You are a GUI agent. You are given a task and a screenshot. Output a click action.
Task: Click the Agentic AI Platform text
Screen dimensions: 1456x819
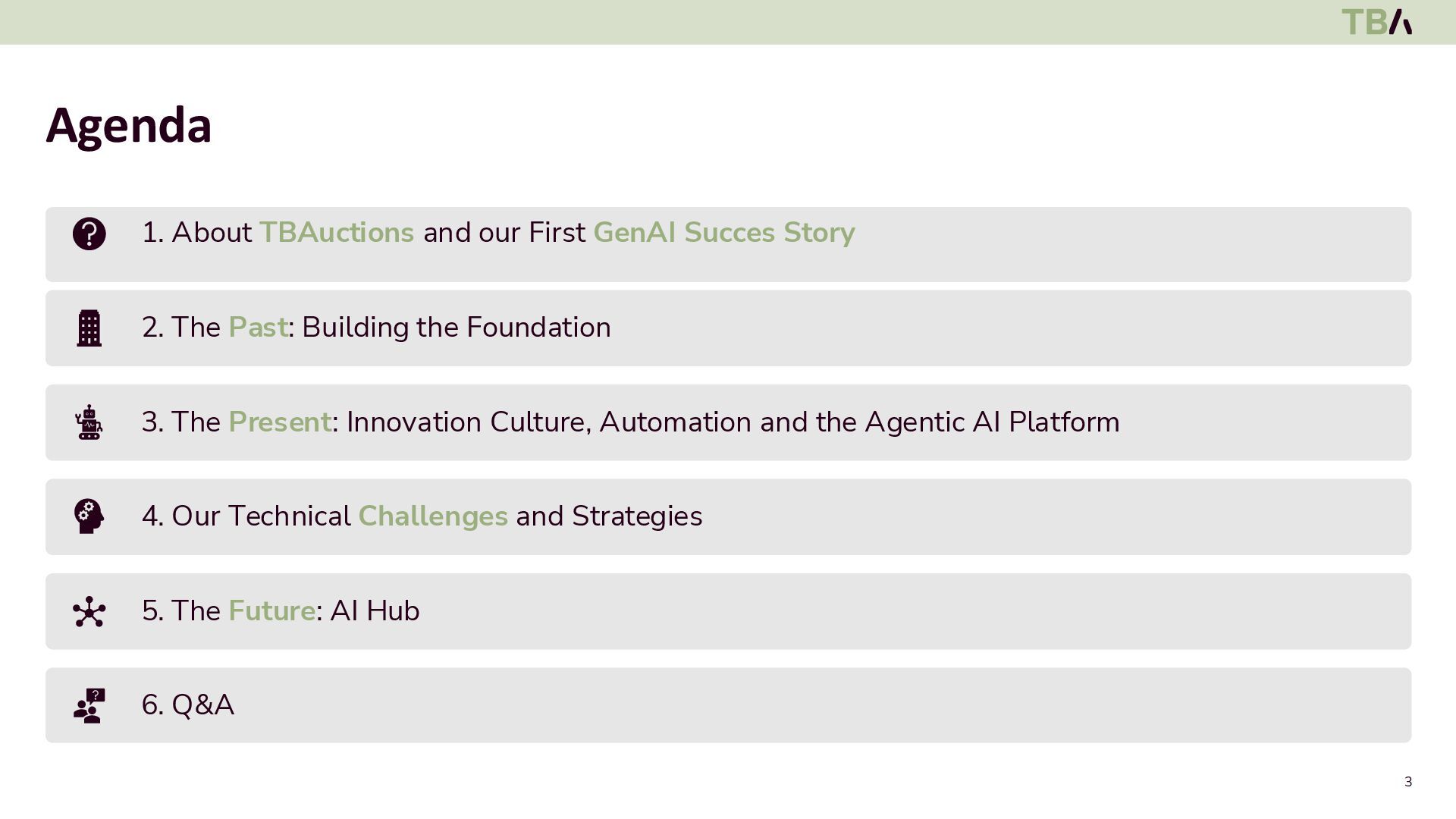[992, 422]
